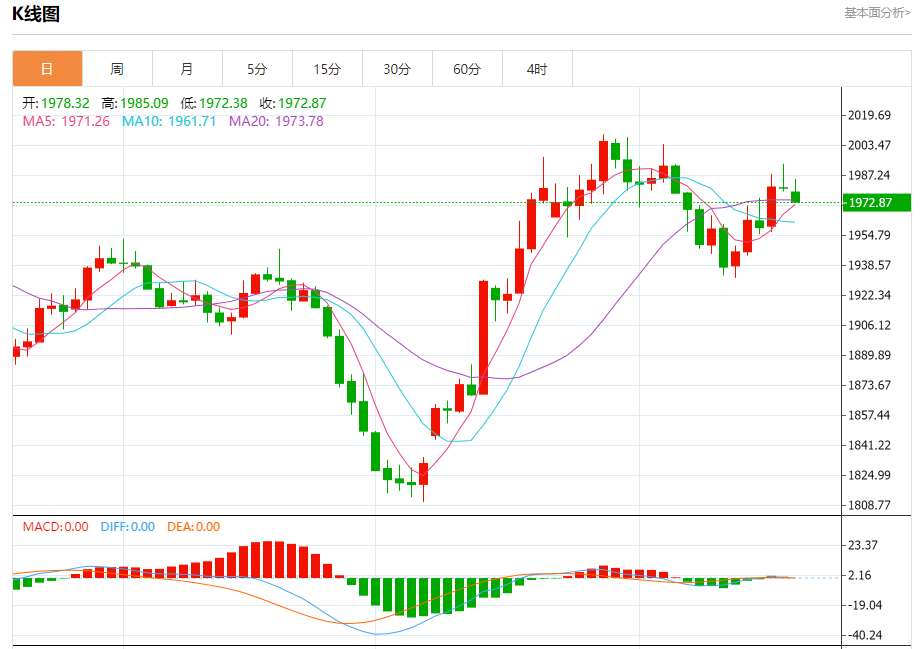This screenshot has height=649, width=920.
Task: Click the -40.24 MACD axis label
Action: 864,636
